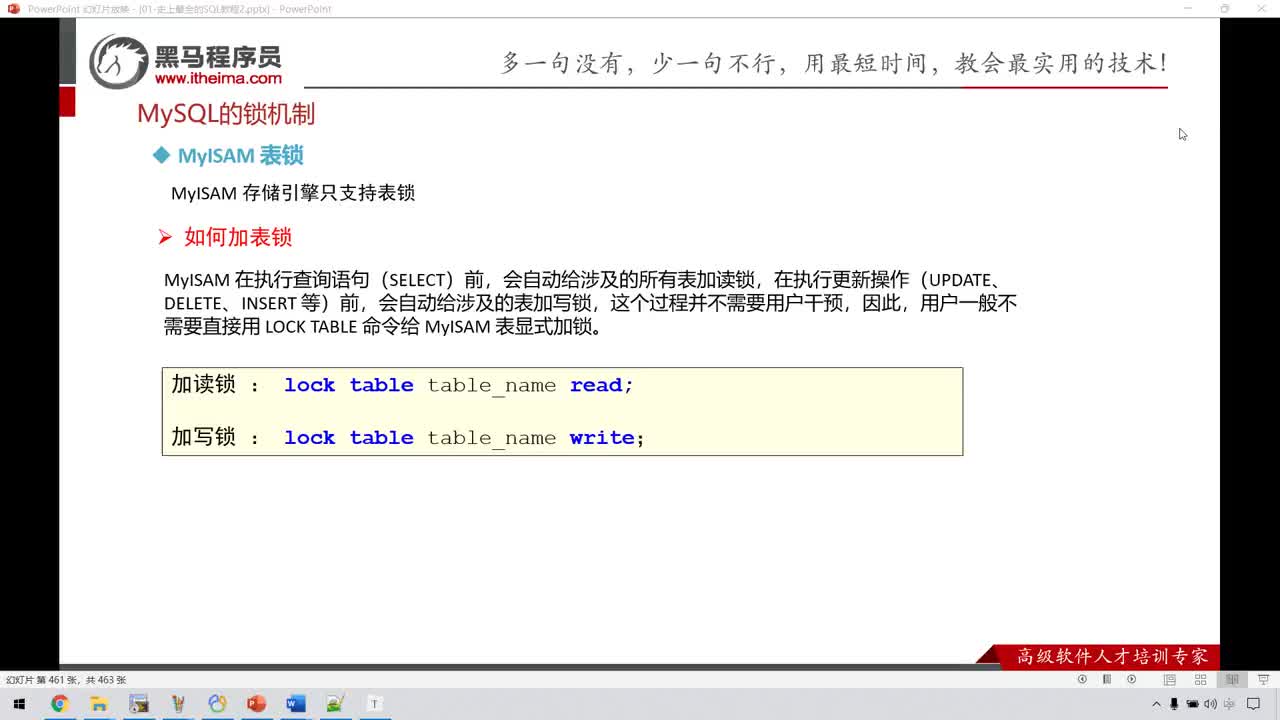Open Microsoft Word from taskbar

coord(295,704)
